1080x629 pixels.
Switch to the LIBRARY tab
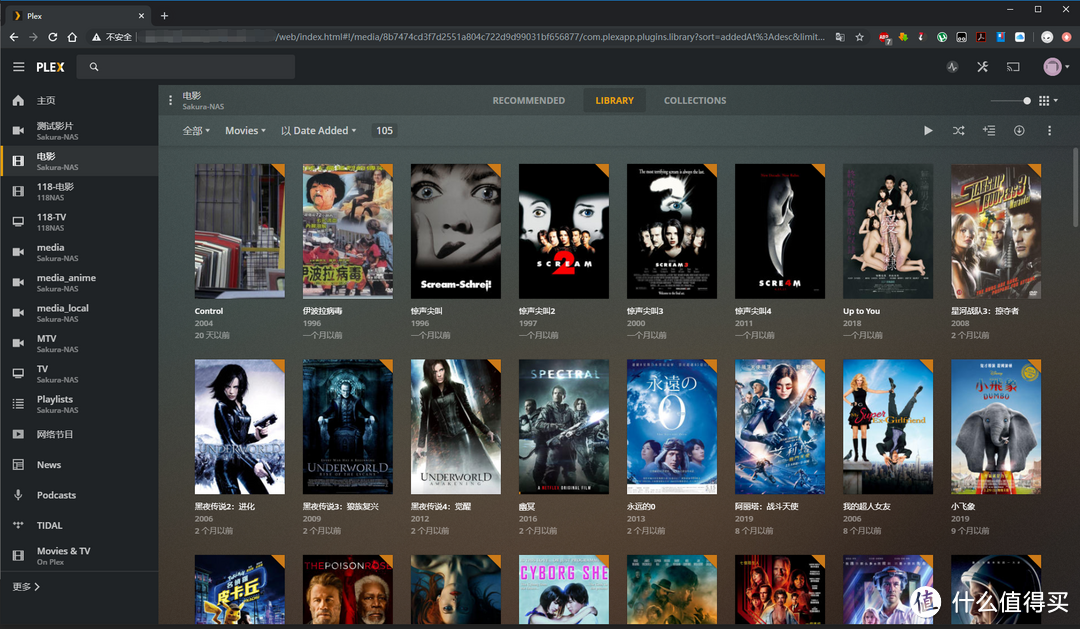(614, 101)
